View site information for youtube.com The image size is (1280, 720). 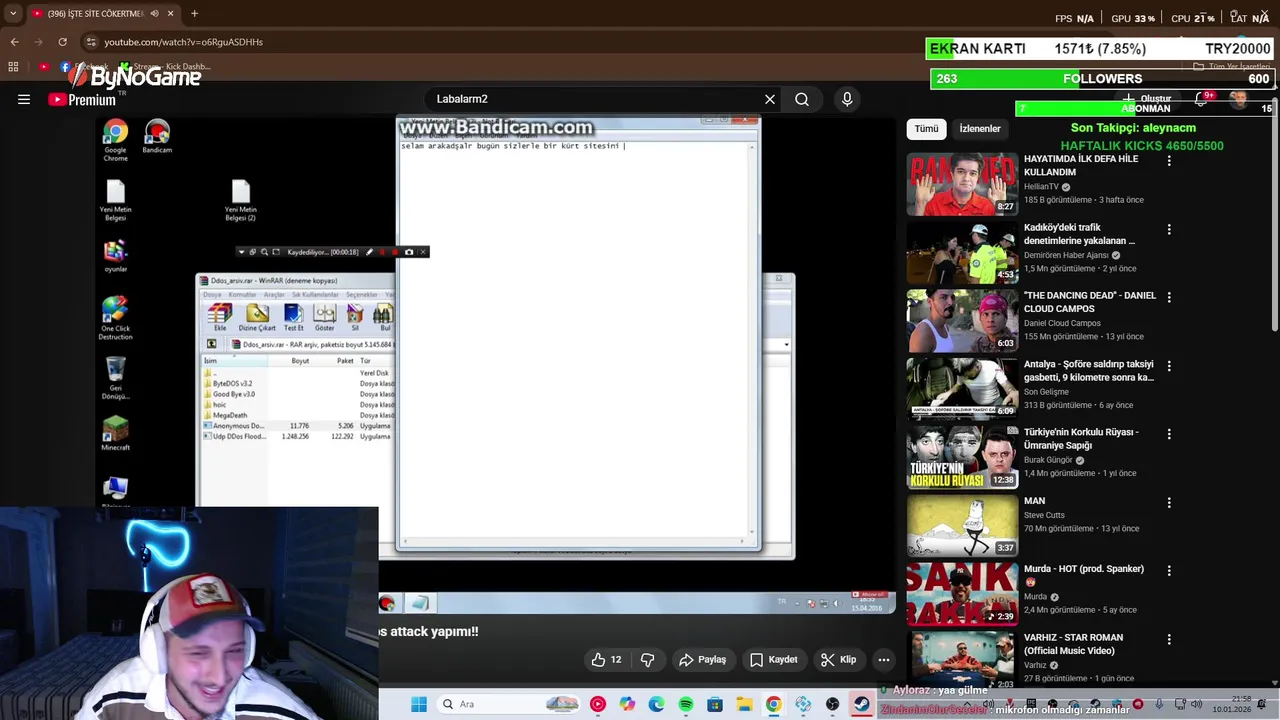coord(91,42)
